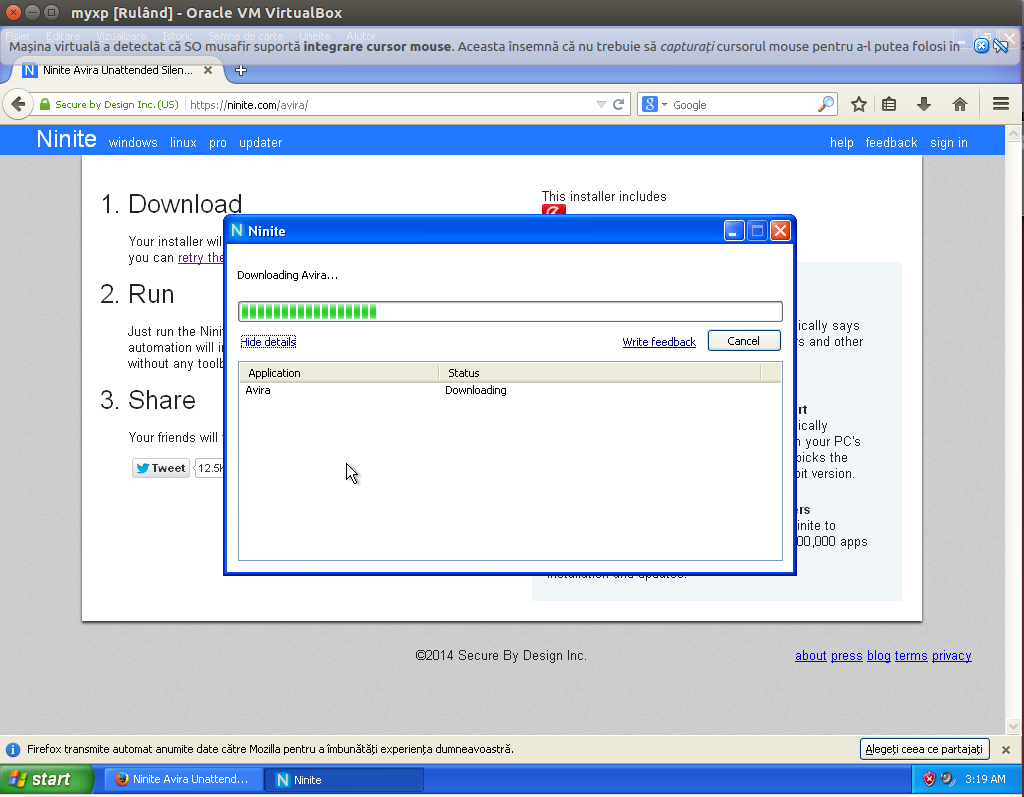Open the updater link in Ninite header

260,142
